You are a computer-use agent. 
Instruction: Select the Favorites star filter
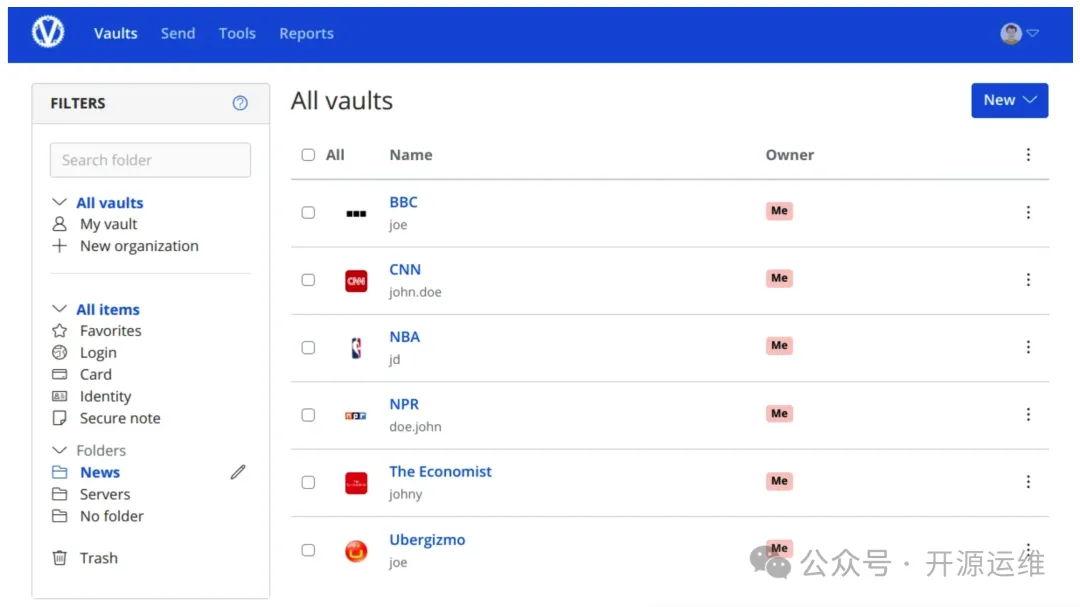tap(110, 331)
